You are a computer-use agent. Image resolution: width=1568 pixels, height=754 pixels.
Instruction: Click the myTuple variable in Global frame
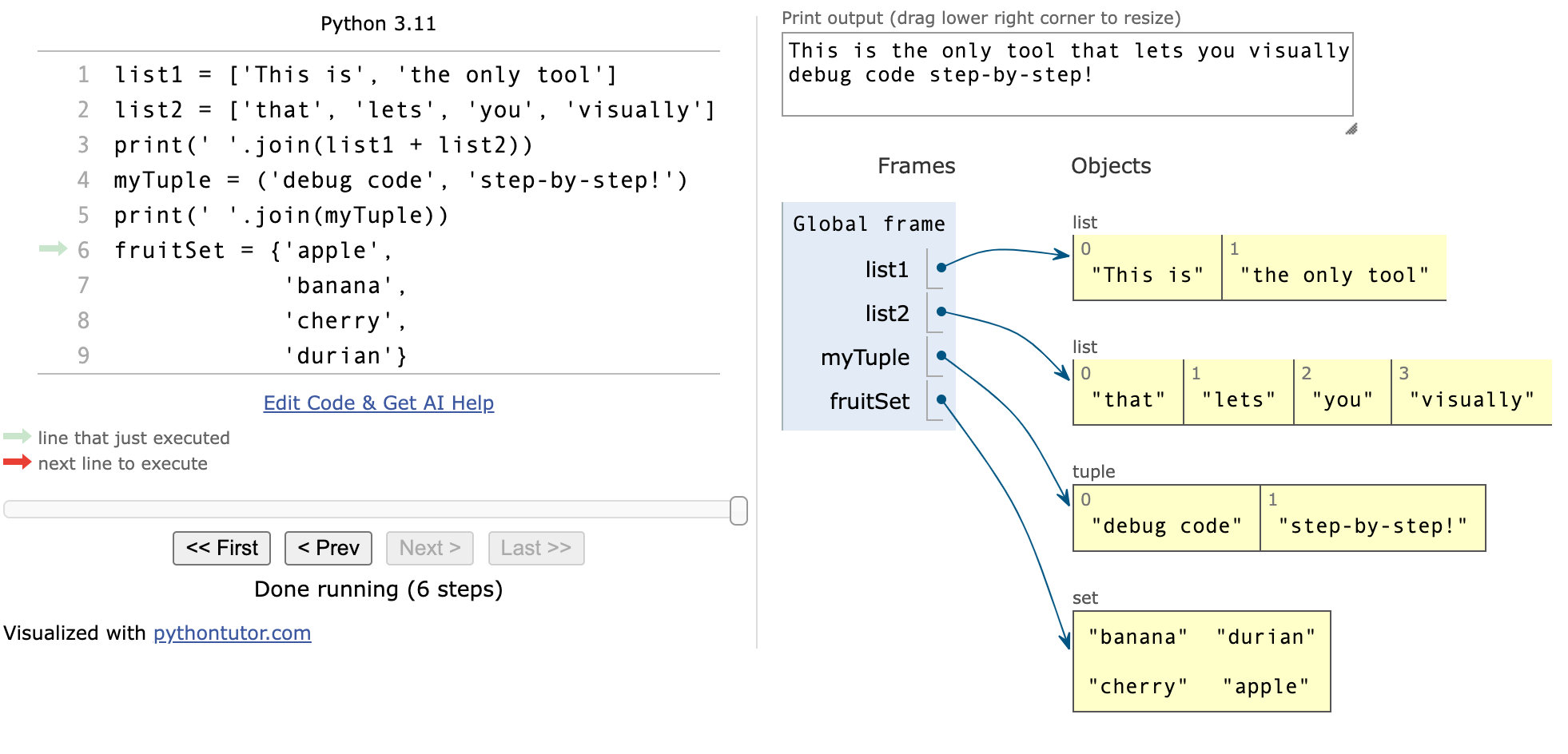pyautogui.click(x=865, y=357)
